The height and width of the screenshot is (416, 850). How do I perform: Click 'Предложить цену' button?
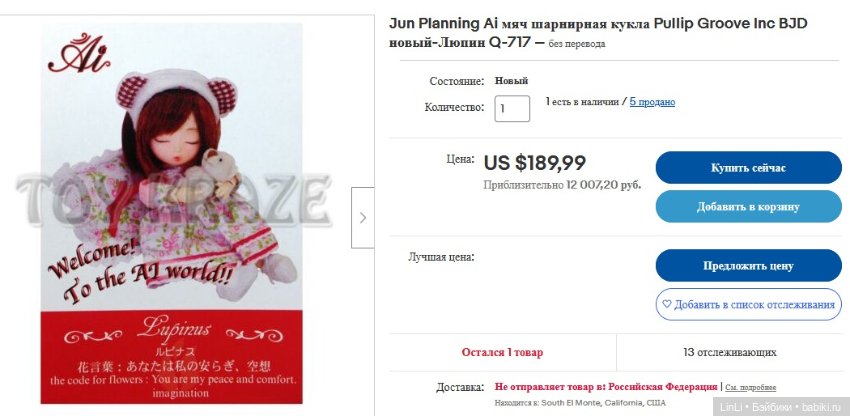point(748,266)
